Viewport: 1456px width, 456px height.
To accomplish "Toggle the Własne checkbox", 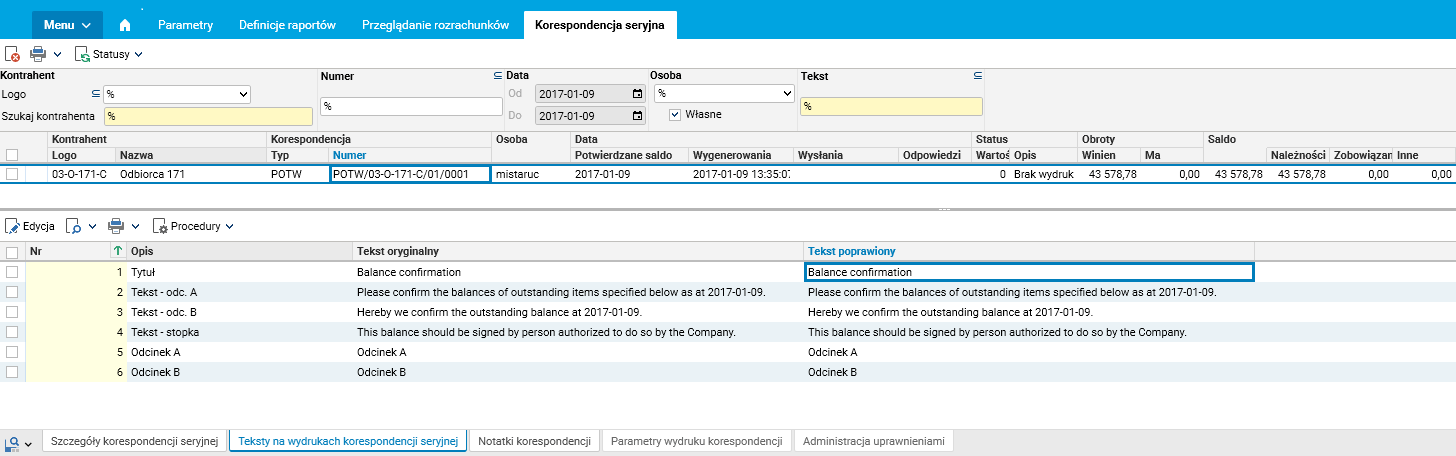I will pyautogui.click(x=675, y=114).
